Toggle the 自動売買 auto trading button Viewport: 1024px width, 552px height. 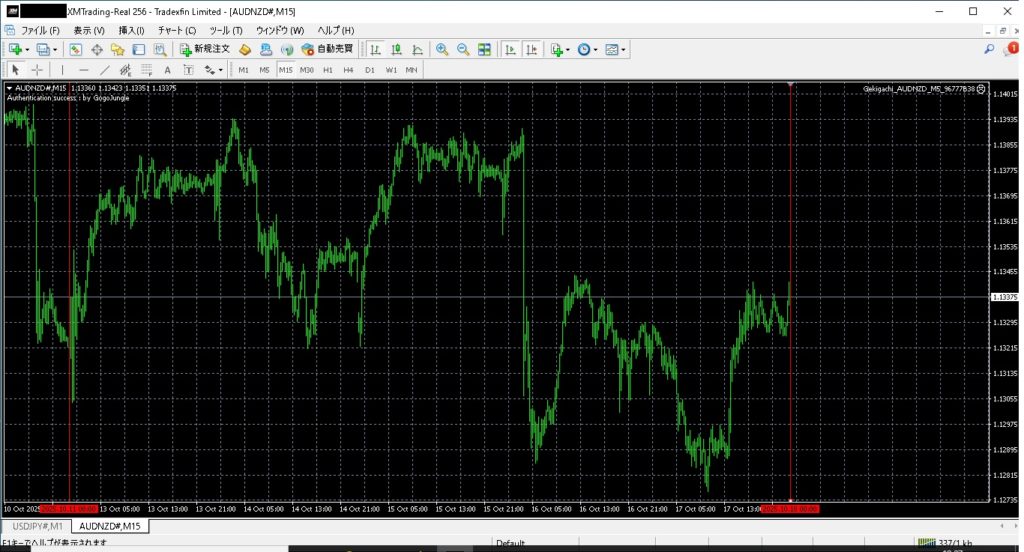click(327, 49)
